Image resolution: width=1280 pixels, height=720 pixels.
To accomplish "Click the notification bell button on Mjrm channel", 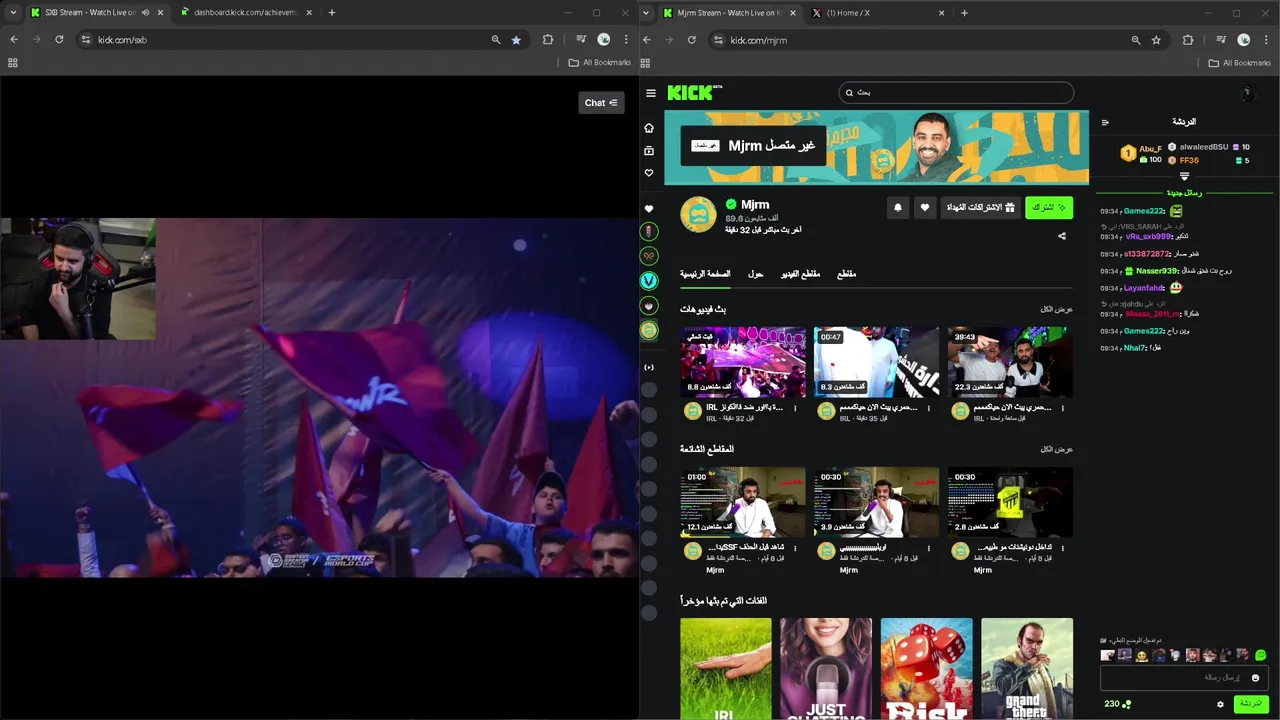I will point(898,207).
